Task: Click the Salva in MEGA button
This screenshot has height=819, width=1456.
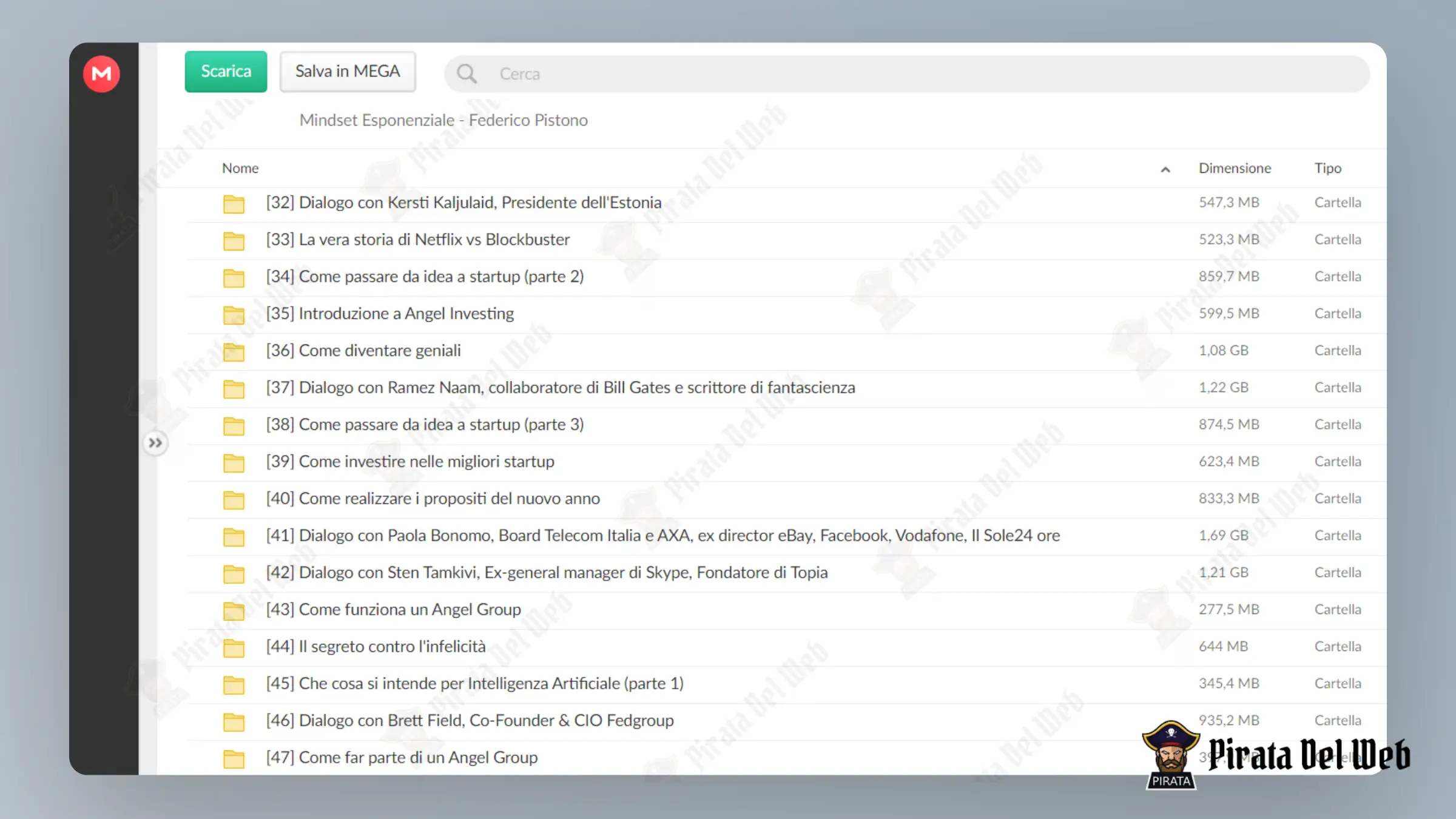Action: pos(348,72)
